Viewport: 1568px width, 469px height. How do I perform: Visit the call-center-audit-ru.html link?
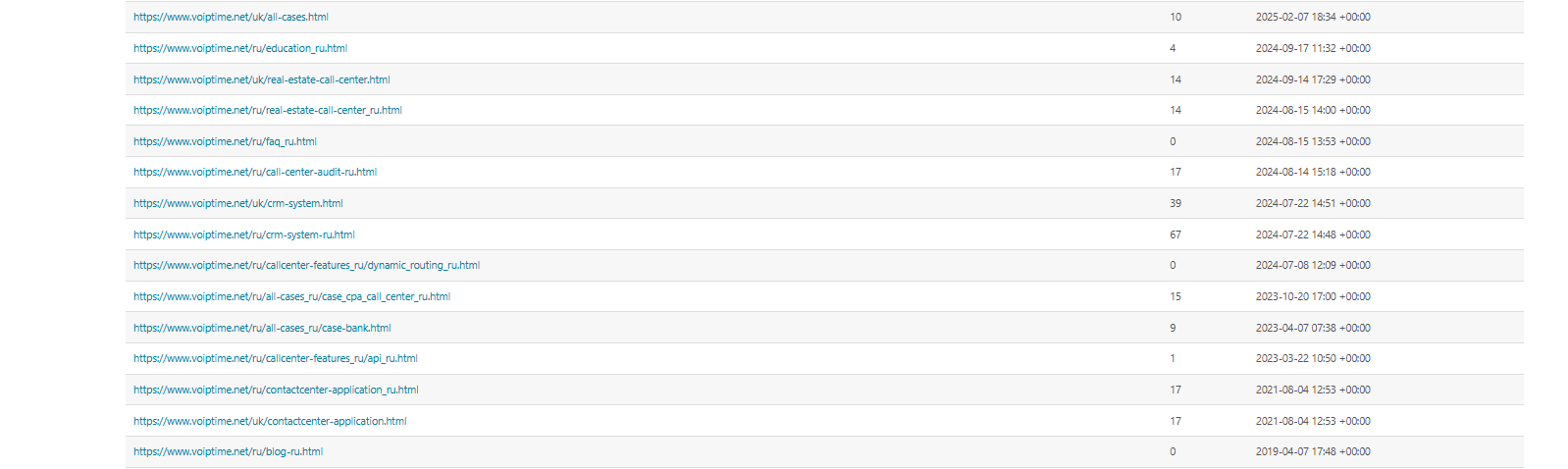(x=255, y=172)
